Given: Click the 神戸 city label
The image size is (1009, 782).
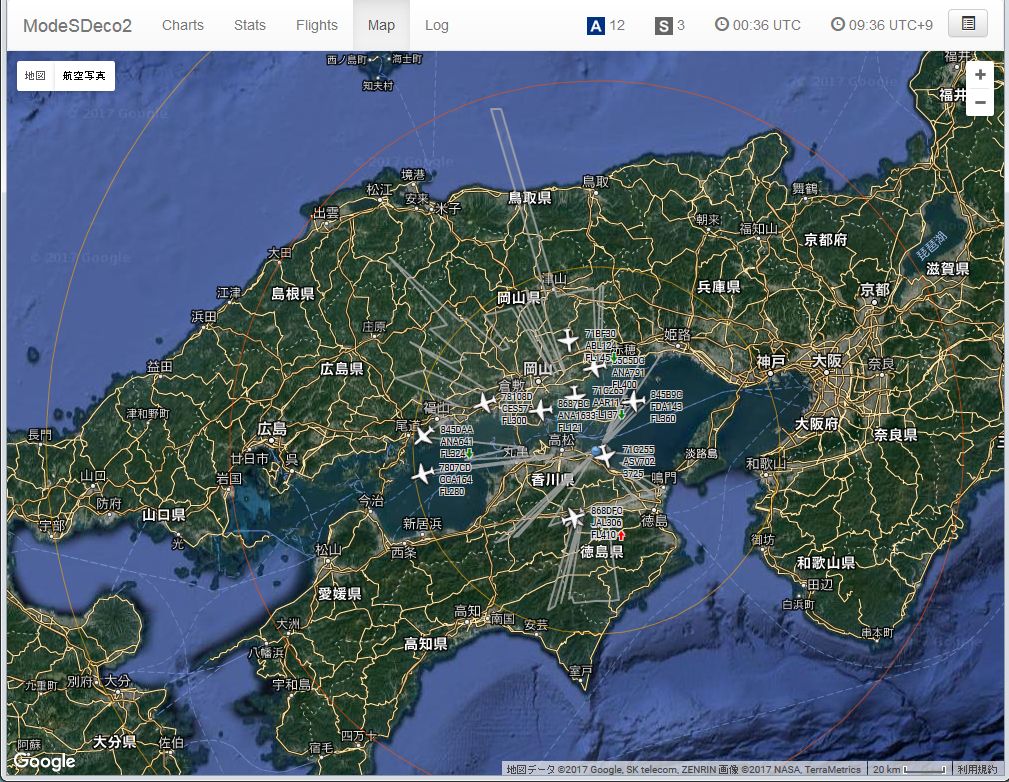Looking at the screenshot, I should (x=770, y=362).
